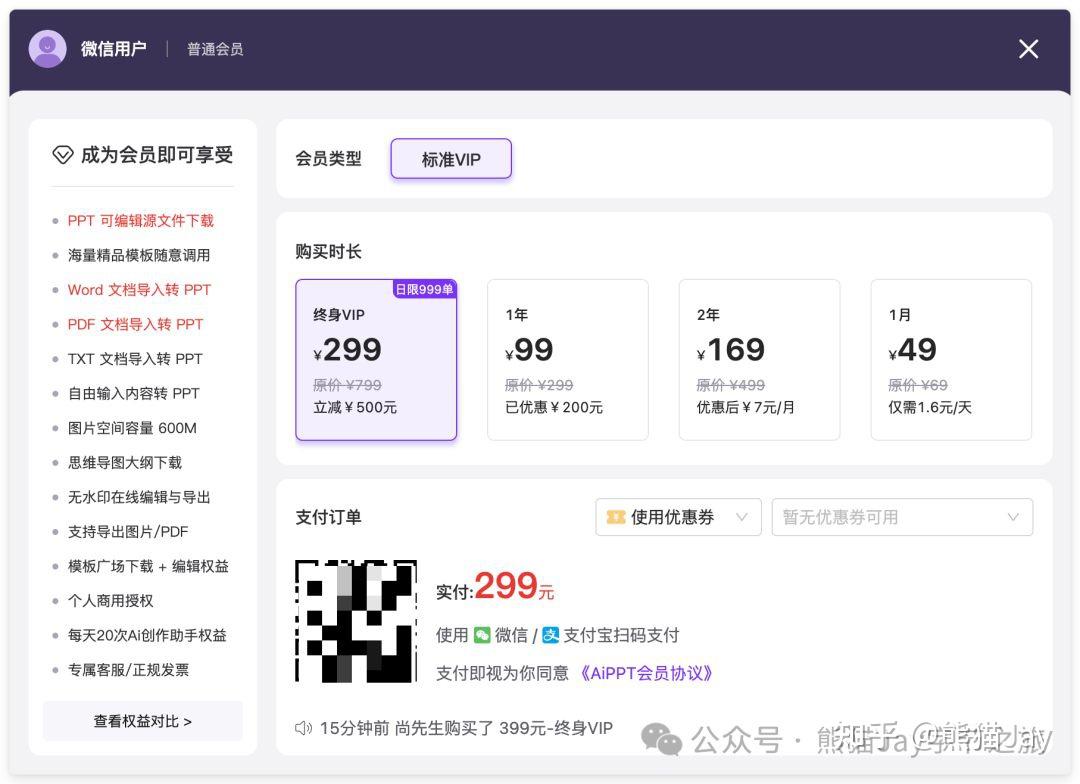
Task: Click the purple user avatar icon
Action: point(48,49)
